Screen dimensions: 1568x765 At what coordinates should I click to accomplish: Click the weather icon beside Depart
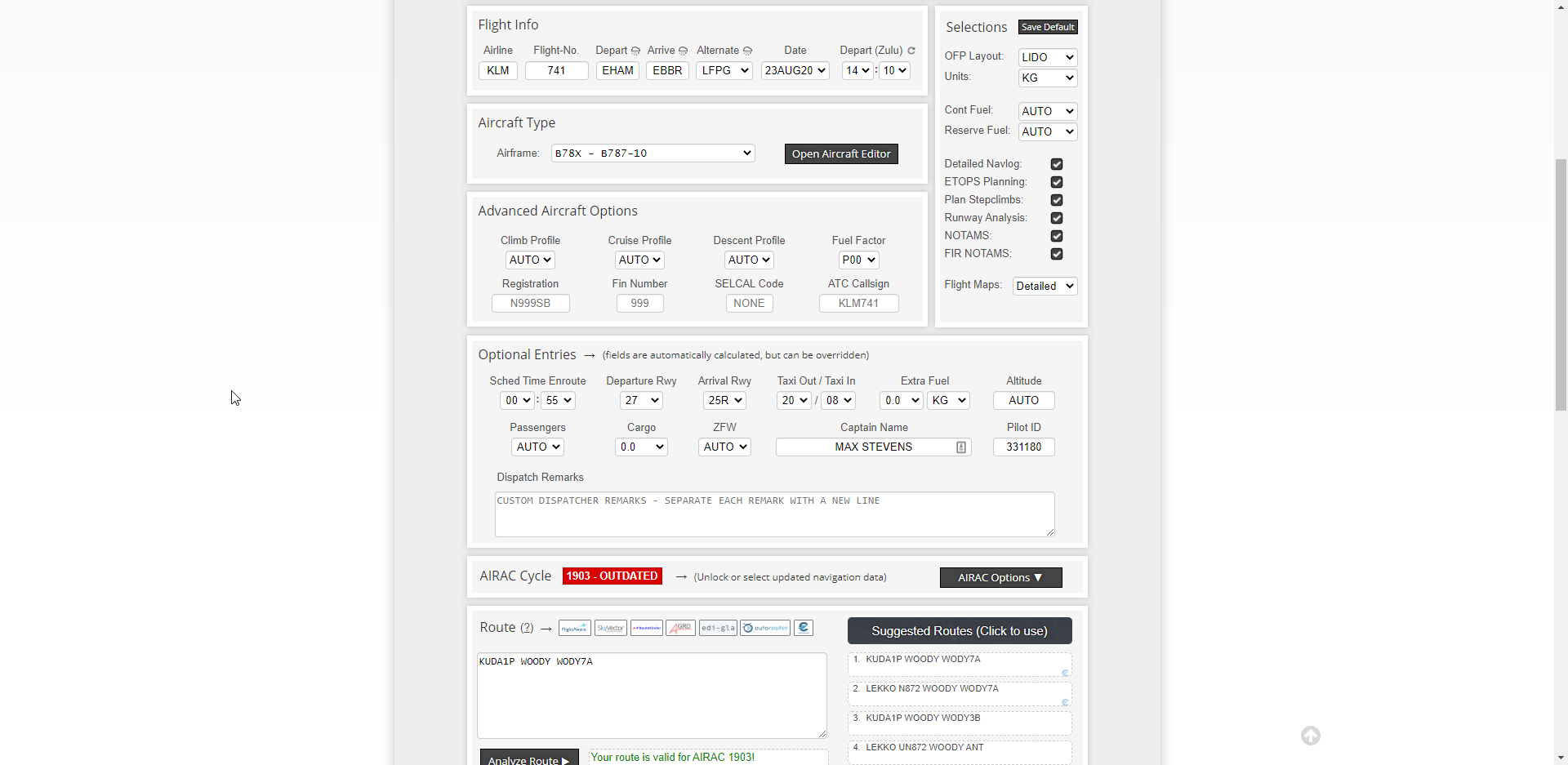coord(636,51)
